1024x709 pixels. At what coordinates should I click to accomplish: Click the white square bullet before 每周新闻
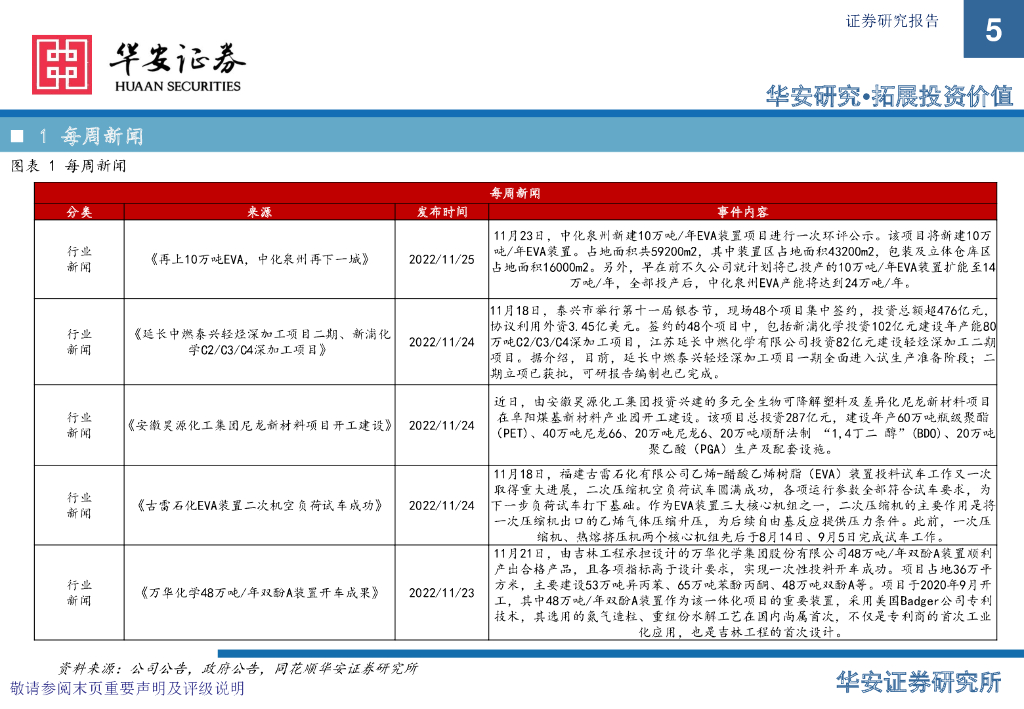point(18,136)
